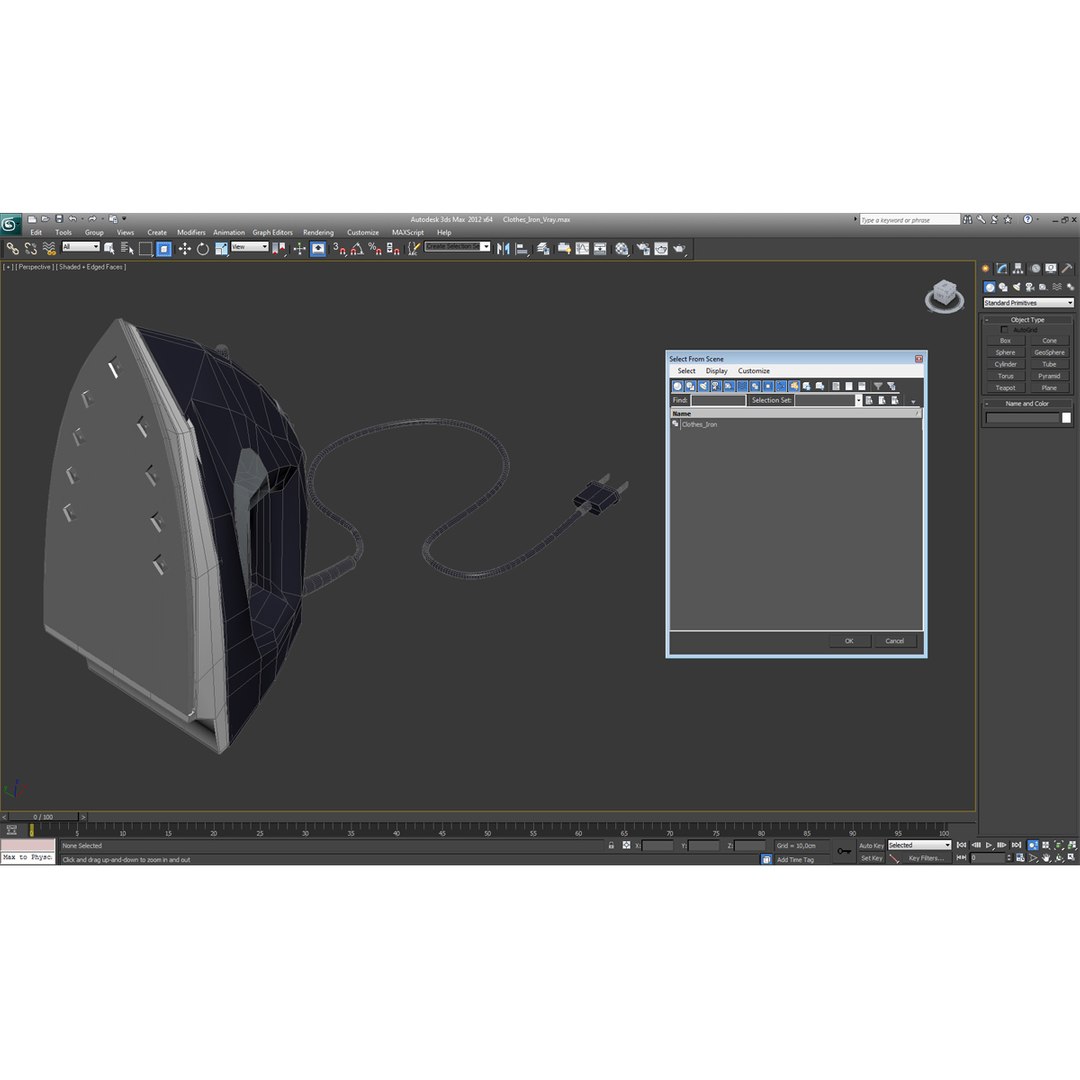This screenshot has height=1080, width=1080.
Task: Toggle Window/Crossing selection mode
Action: pyautogui.click(x=164, y=249)
